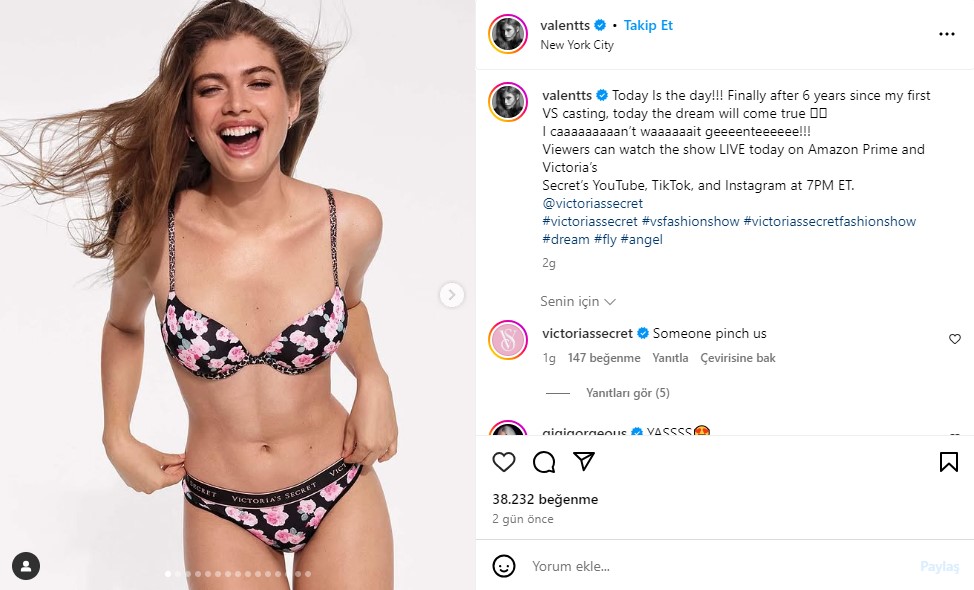Save post with the bookmark icon
Screen dimensions: 974x590
pyautogui.click(x=949, y=461)
